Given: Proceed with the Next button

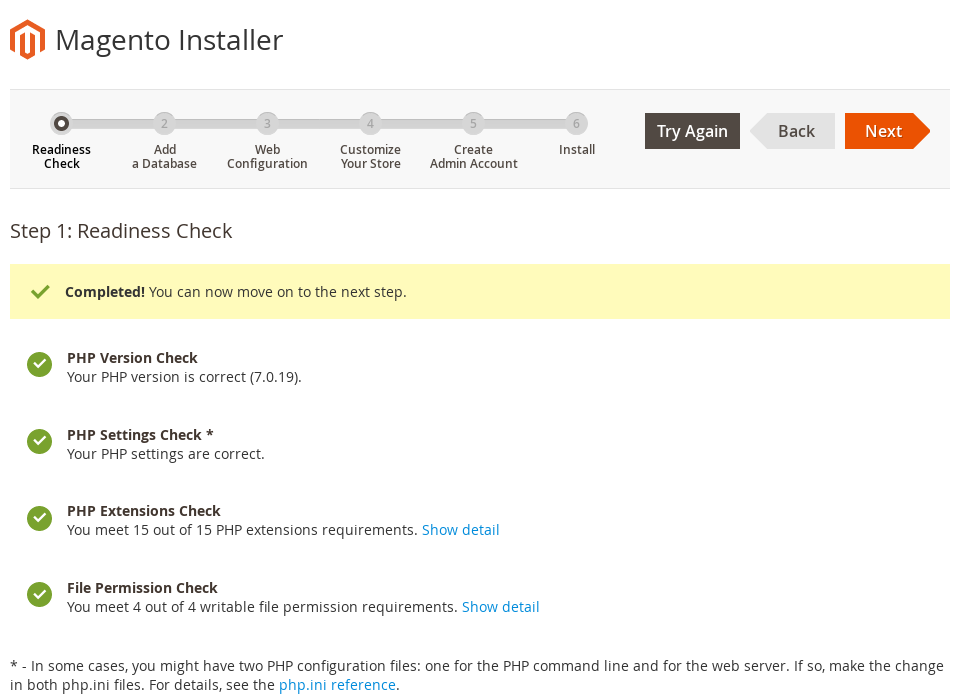Looking at the screenshot, I should point(887,131).
